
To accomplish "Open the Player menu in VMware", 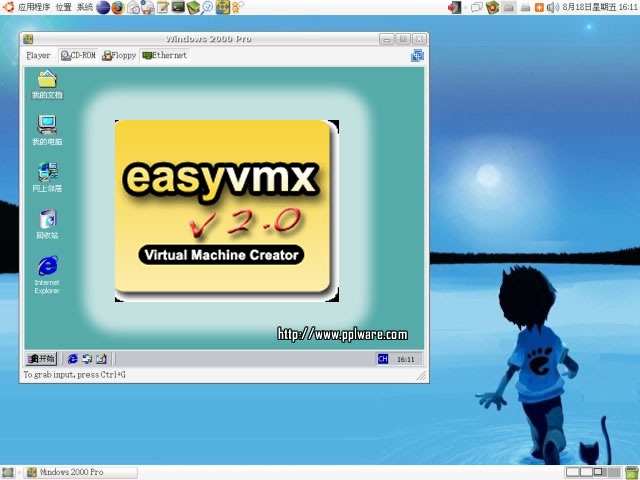I will tap(38, 55).
